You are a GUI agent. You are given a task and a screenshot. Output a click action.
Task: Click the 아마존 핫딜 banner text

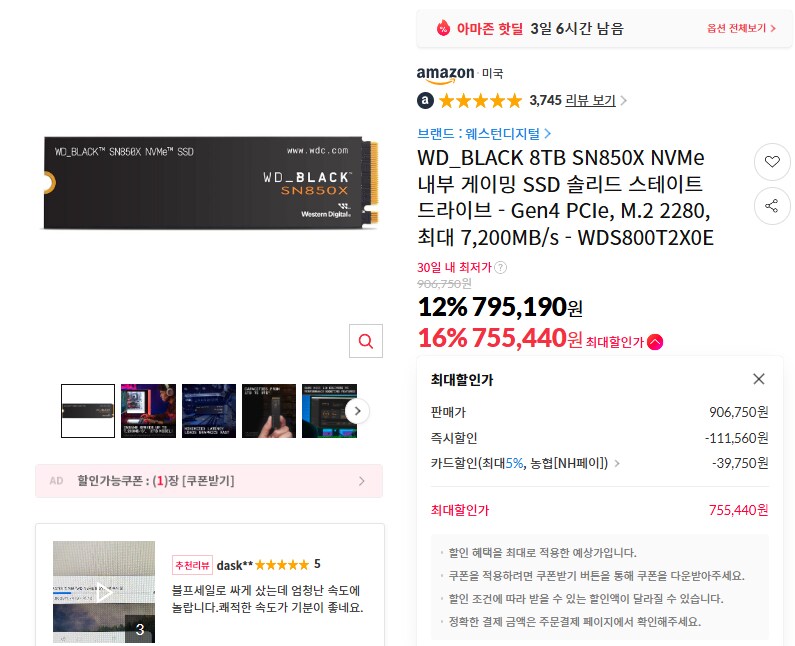click(490, 28)
